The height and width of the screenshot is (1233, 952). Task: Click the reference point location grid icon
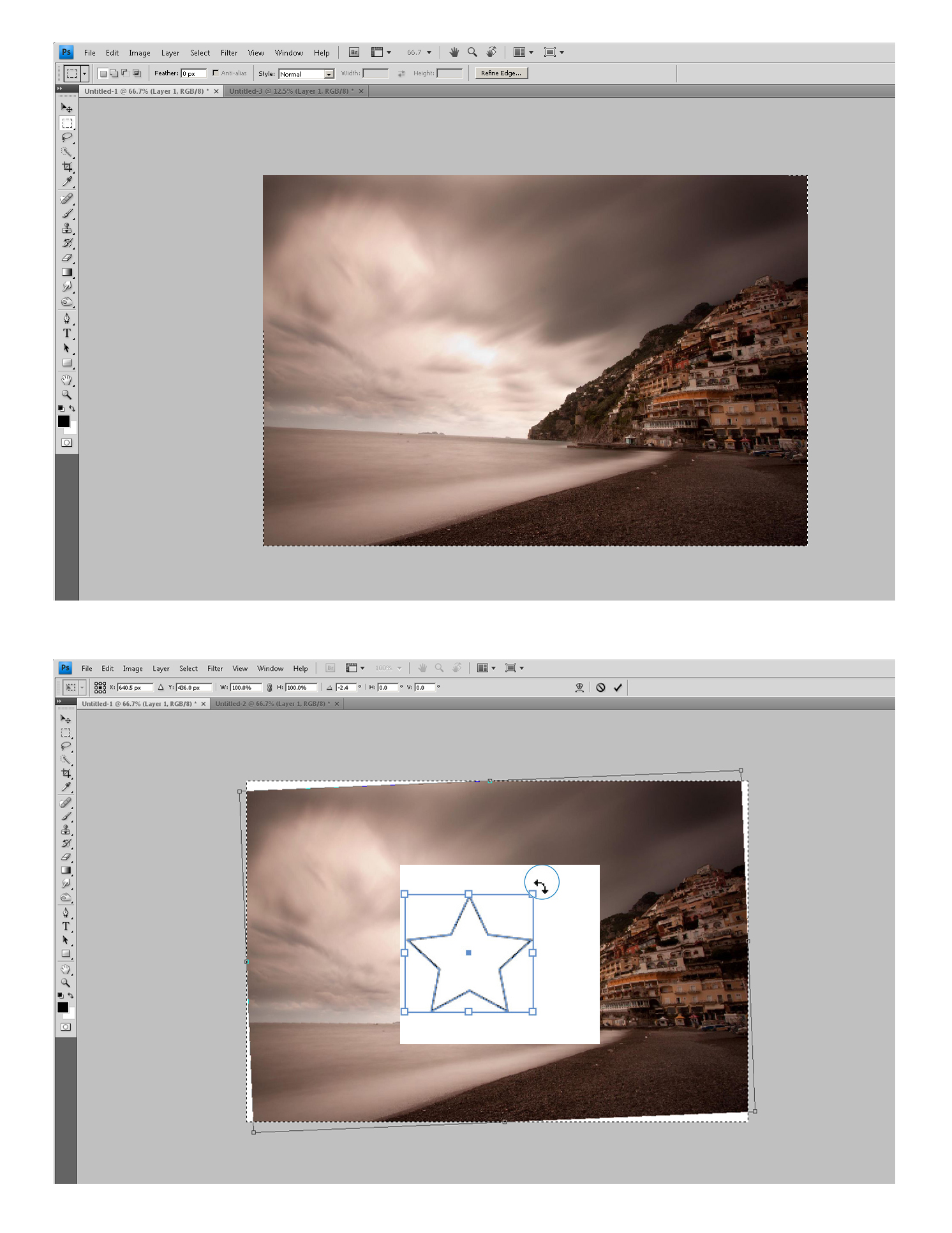(100, 687)
